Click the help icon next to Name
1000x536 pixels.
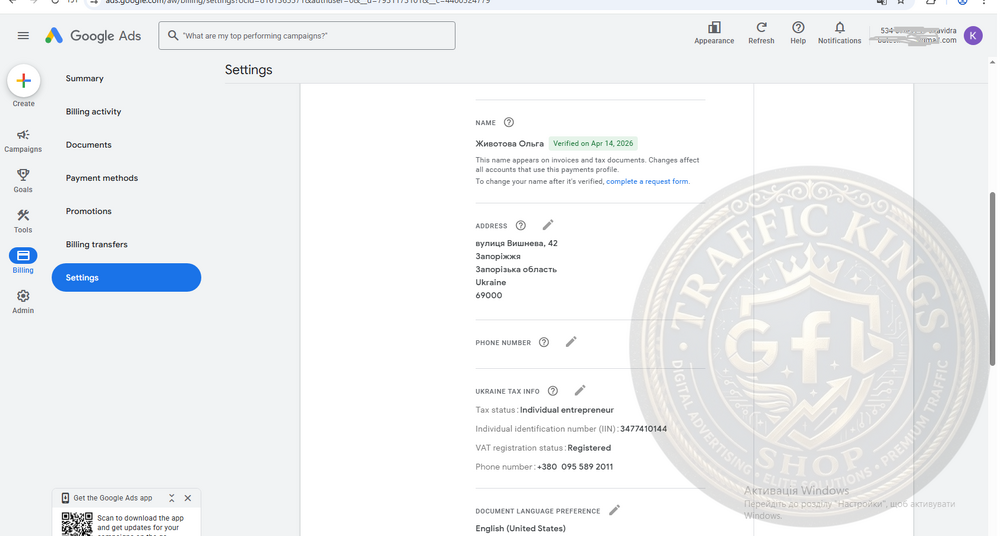[x=508, y=123]
